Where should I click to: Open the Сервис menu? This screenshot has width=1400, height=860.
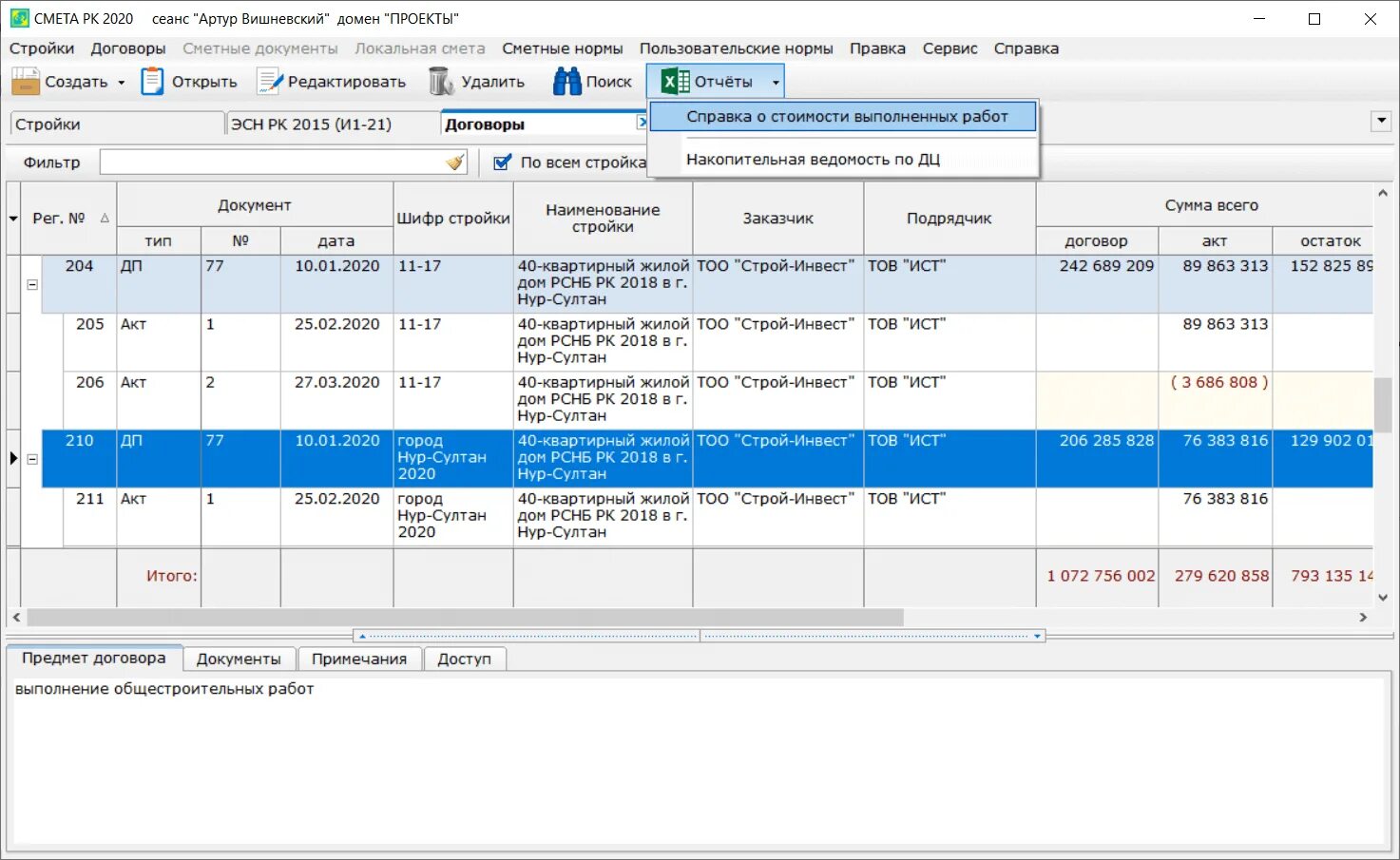(x=949, y=48)
